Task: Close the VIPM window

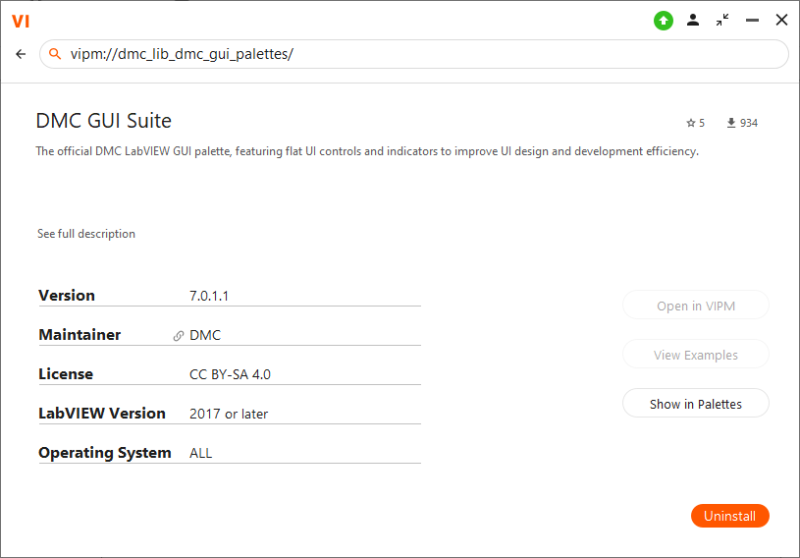Action: coord(781,20)
